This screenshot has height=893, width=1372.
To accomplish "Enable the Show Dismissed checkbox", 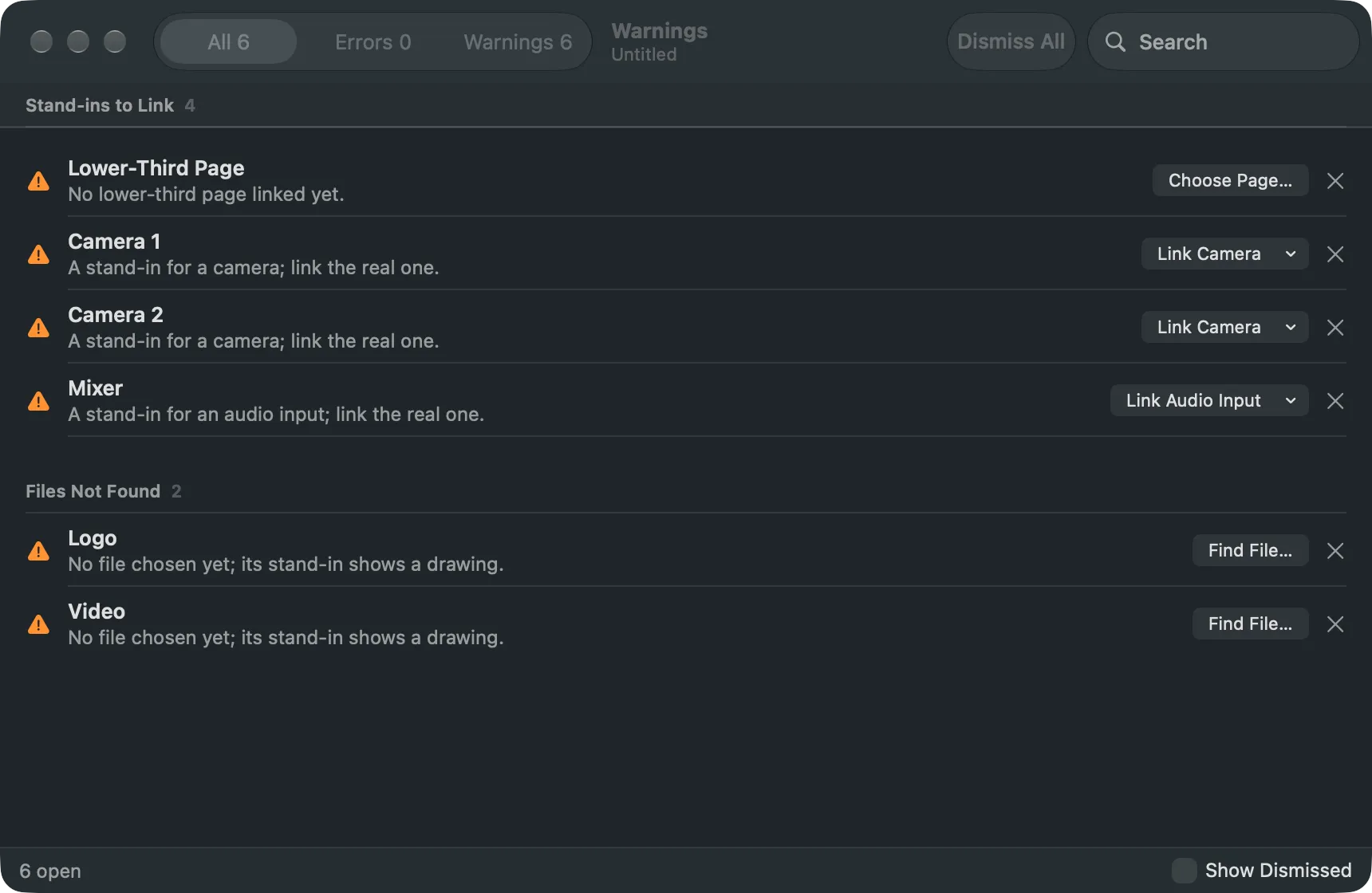I will (x=1184, y=870).
